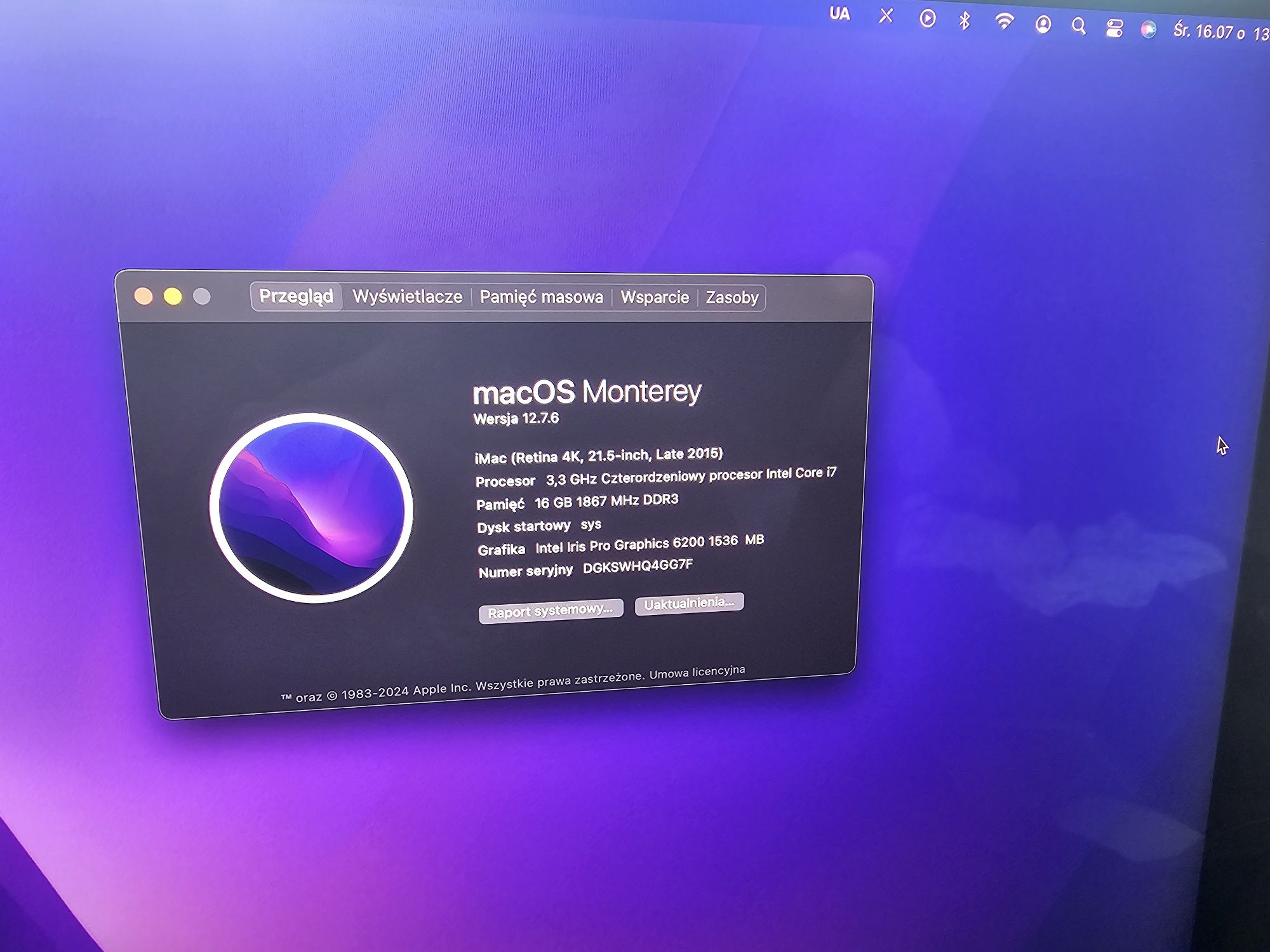Click the macOS Monterey logo image
Viewport: 1270px width, 952px height.
311,508
